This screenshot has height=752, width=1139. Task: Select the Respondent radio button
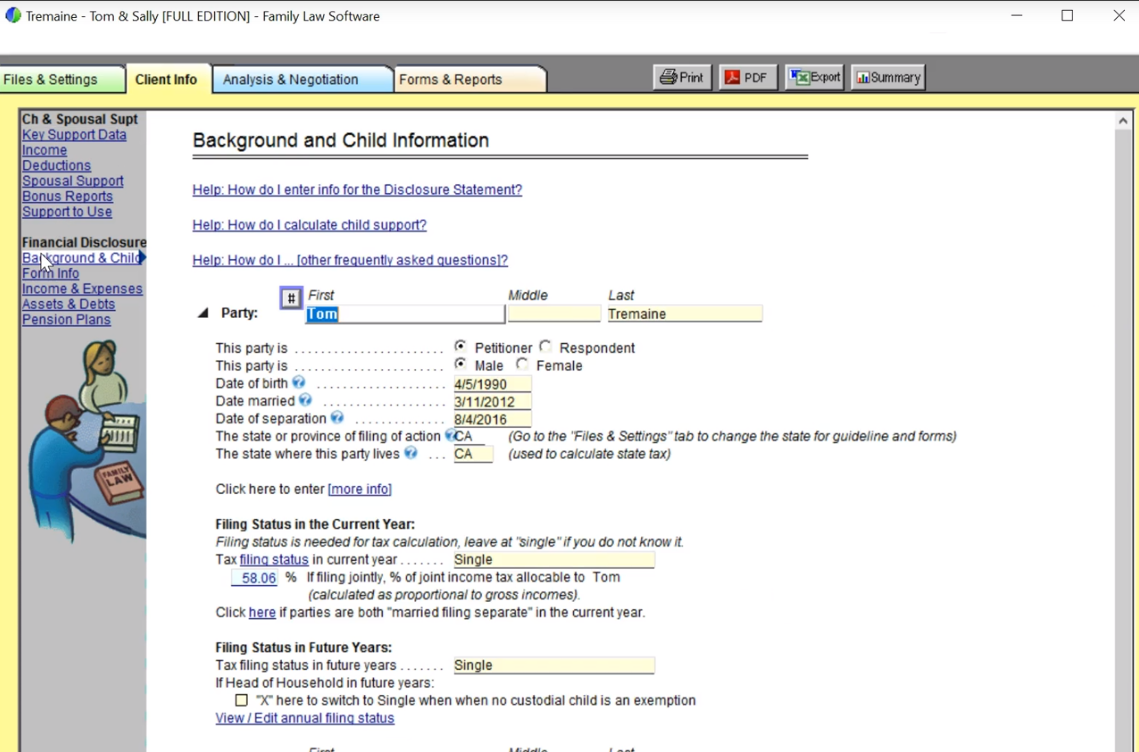tap(546, 347)
